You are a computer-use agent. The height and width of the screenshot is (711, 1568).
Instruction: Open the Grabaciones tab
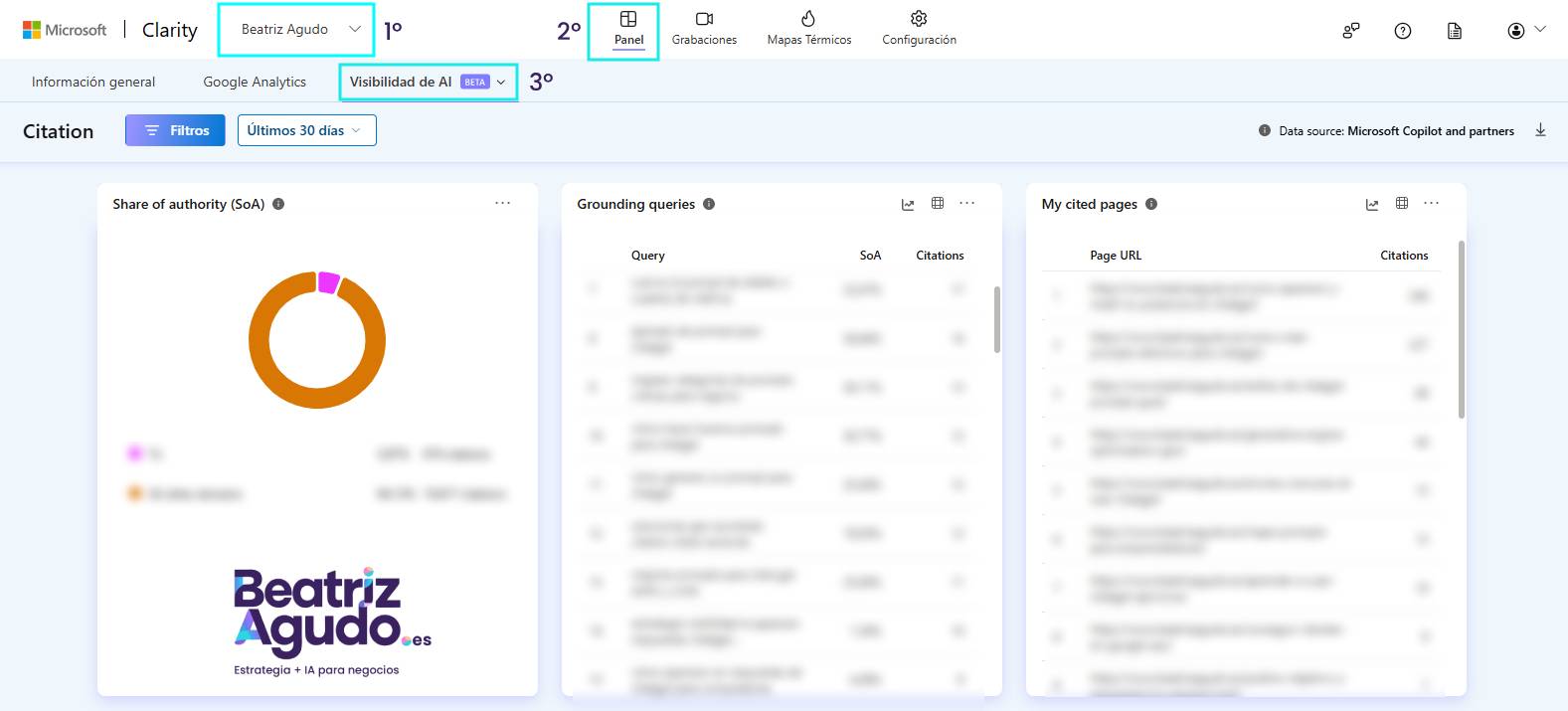click(704, 30)
